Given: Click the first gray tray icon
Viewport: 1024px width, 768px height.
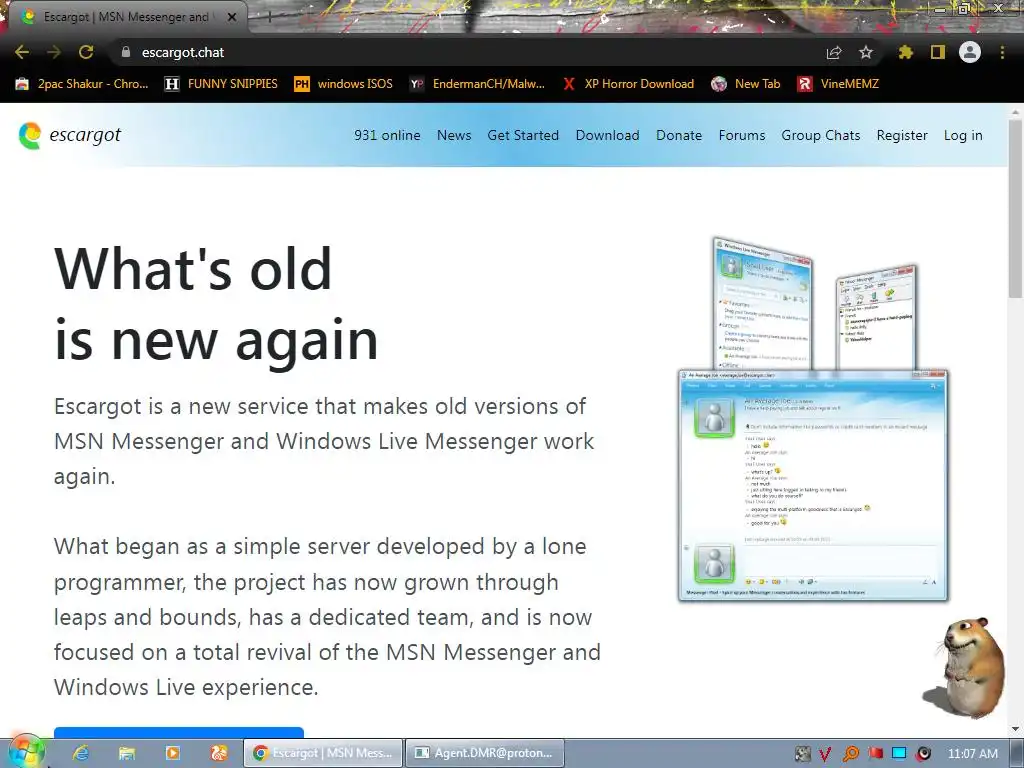Looking at the screenshot, I should click(802, 754).
